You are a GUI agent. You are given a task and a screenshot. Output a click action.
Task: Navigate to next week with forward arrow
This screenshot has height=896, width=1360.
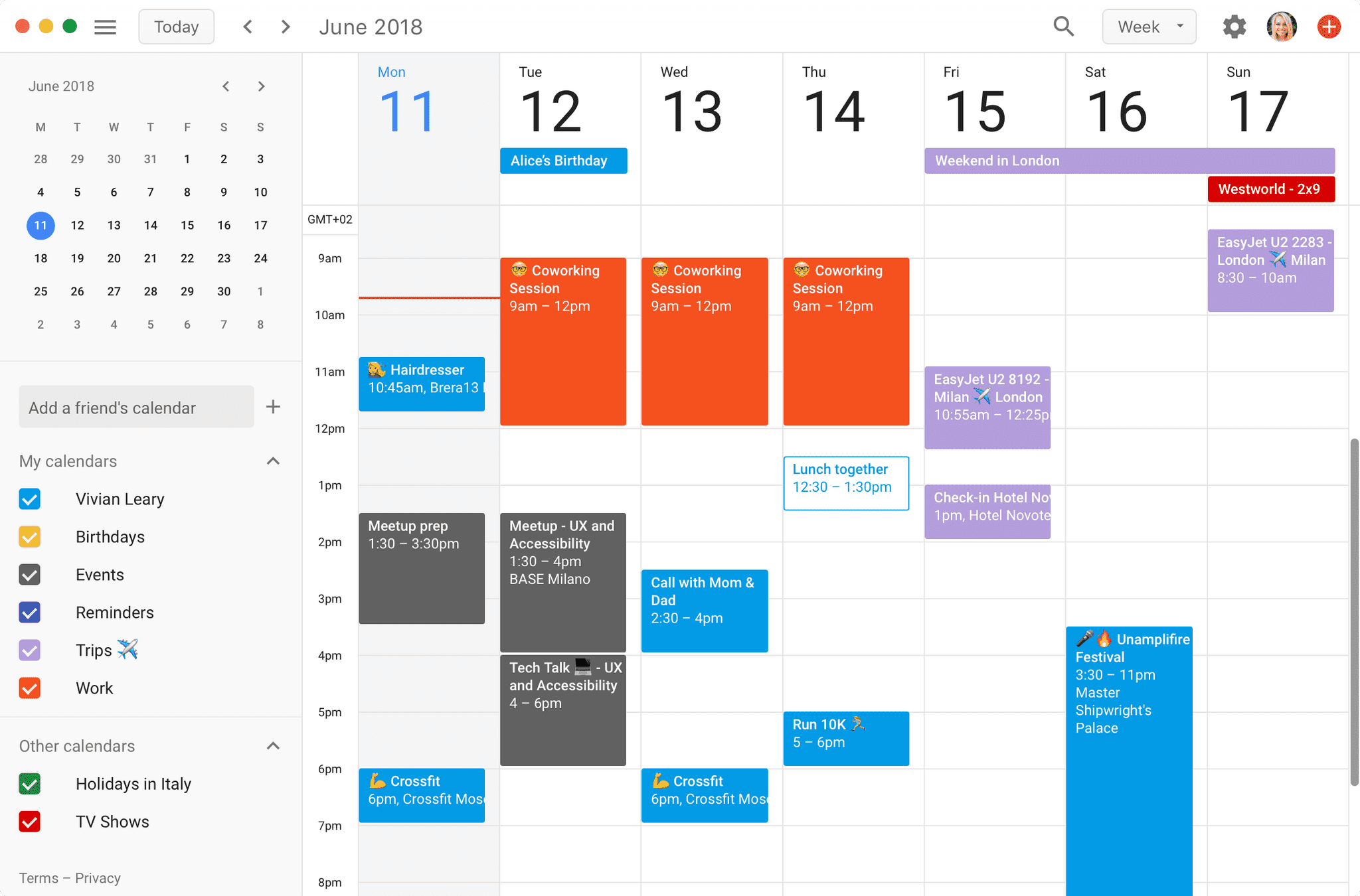(x=284, y=27)
